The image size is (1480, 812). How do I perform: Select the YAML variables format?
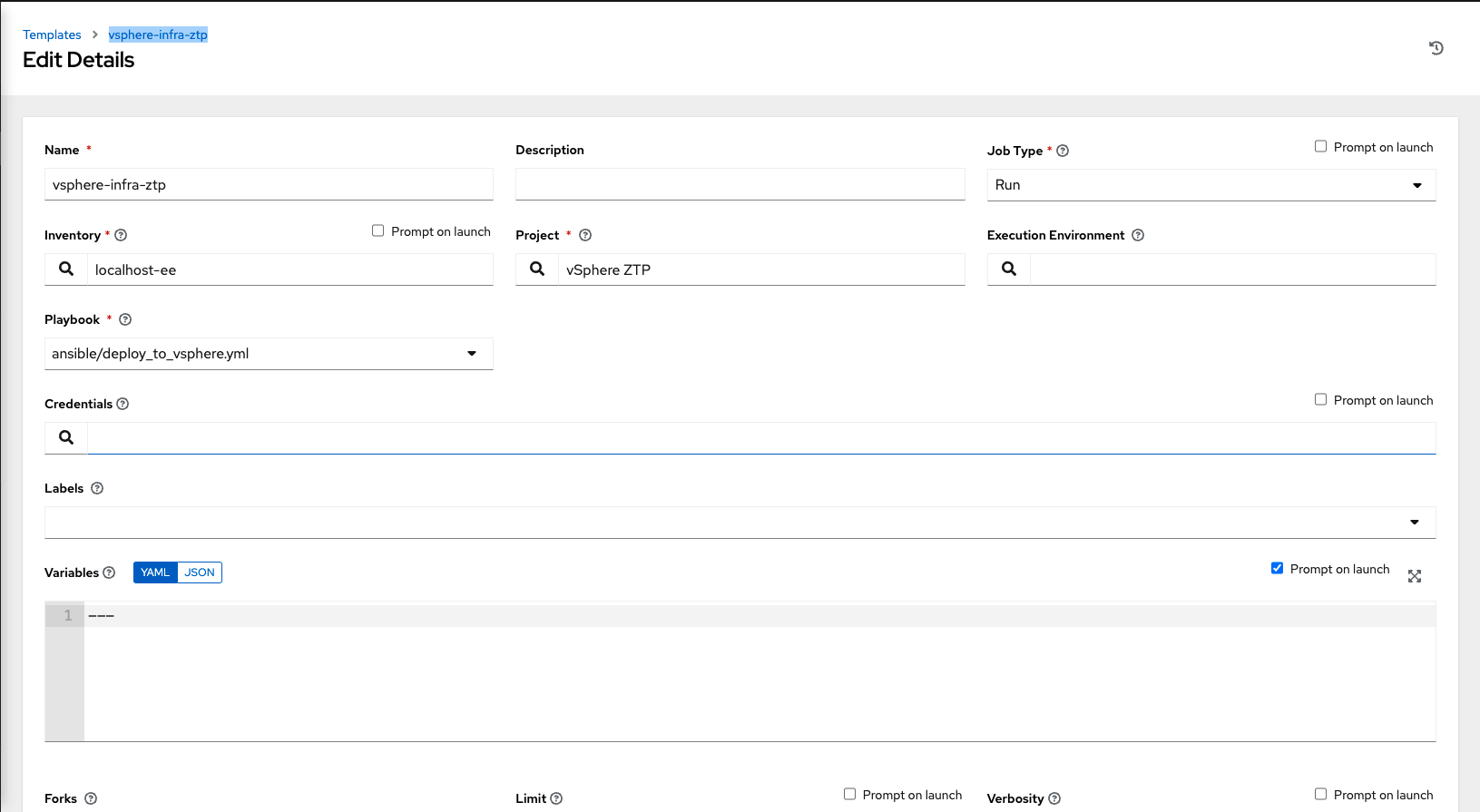tap(155, 572)
